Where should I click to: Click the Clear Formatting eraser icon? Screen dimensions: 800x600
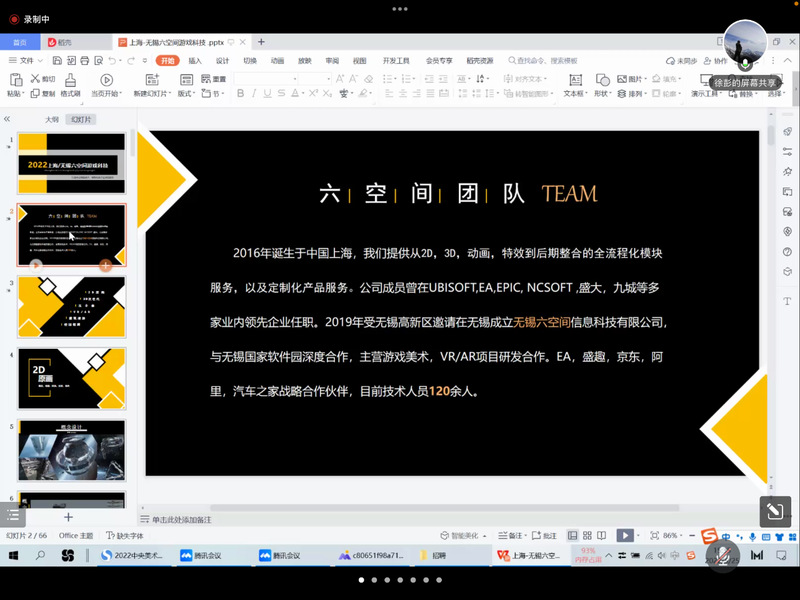point(368,79)
